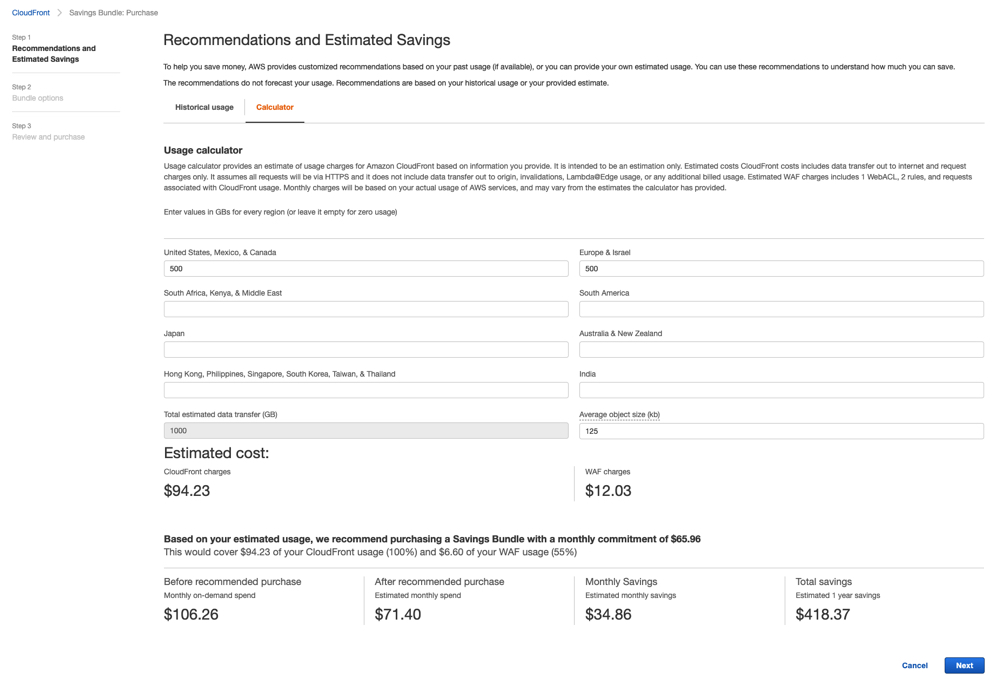Click the Hong Kong region usage field

365,389
